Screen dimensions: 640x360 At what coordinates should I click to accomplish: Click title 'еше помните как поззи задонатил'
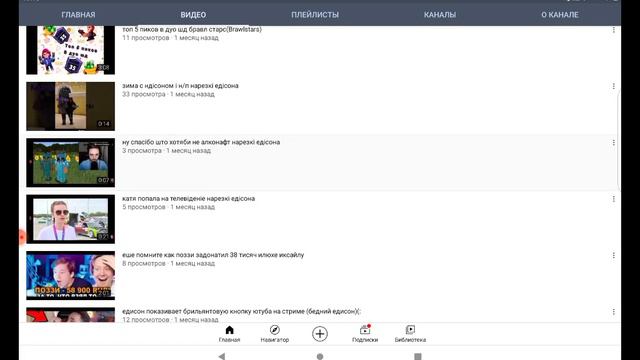(213, 255)
